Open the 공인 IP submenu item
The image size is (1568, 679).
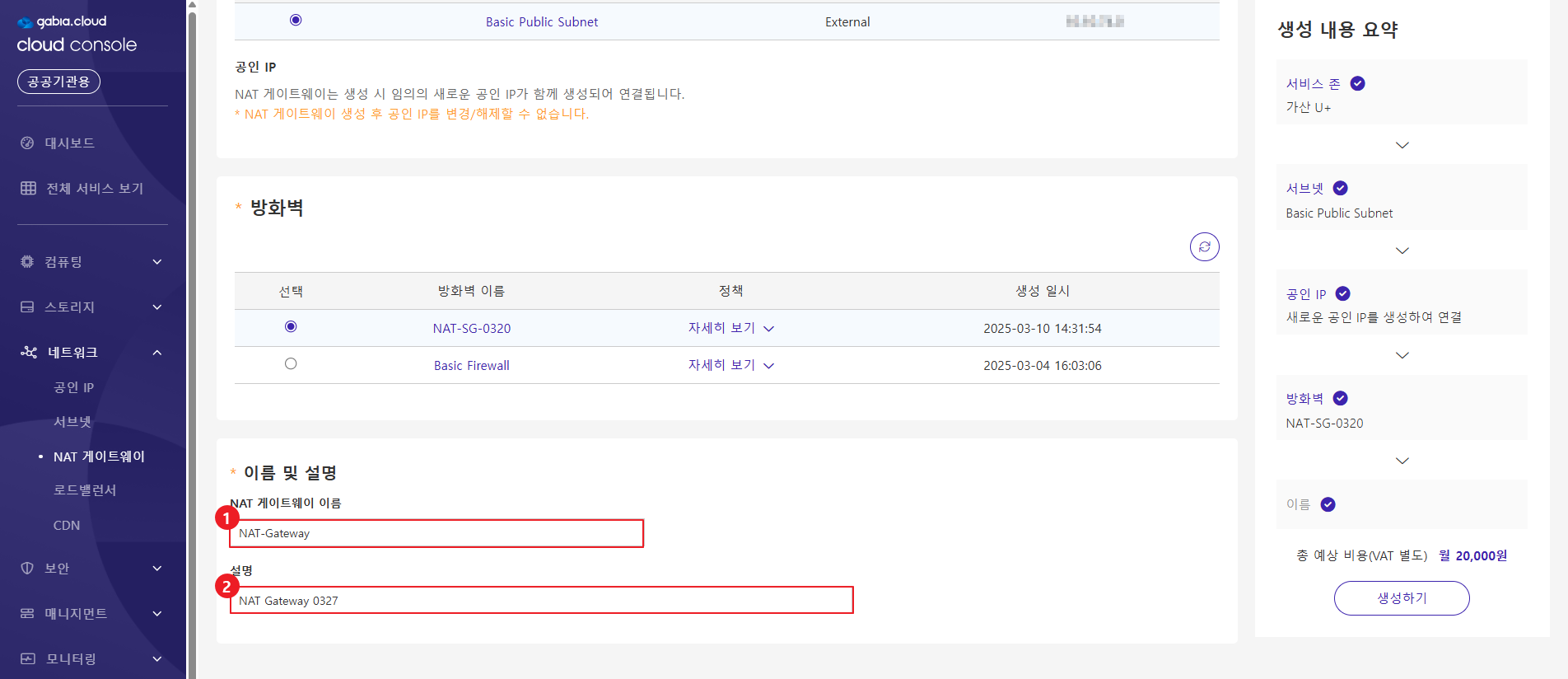tap(74, 387)
